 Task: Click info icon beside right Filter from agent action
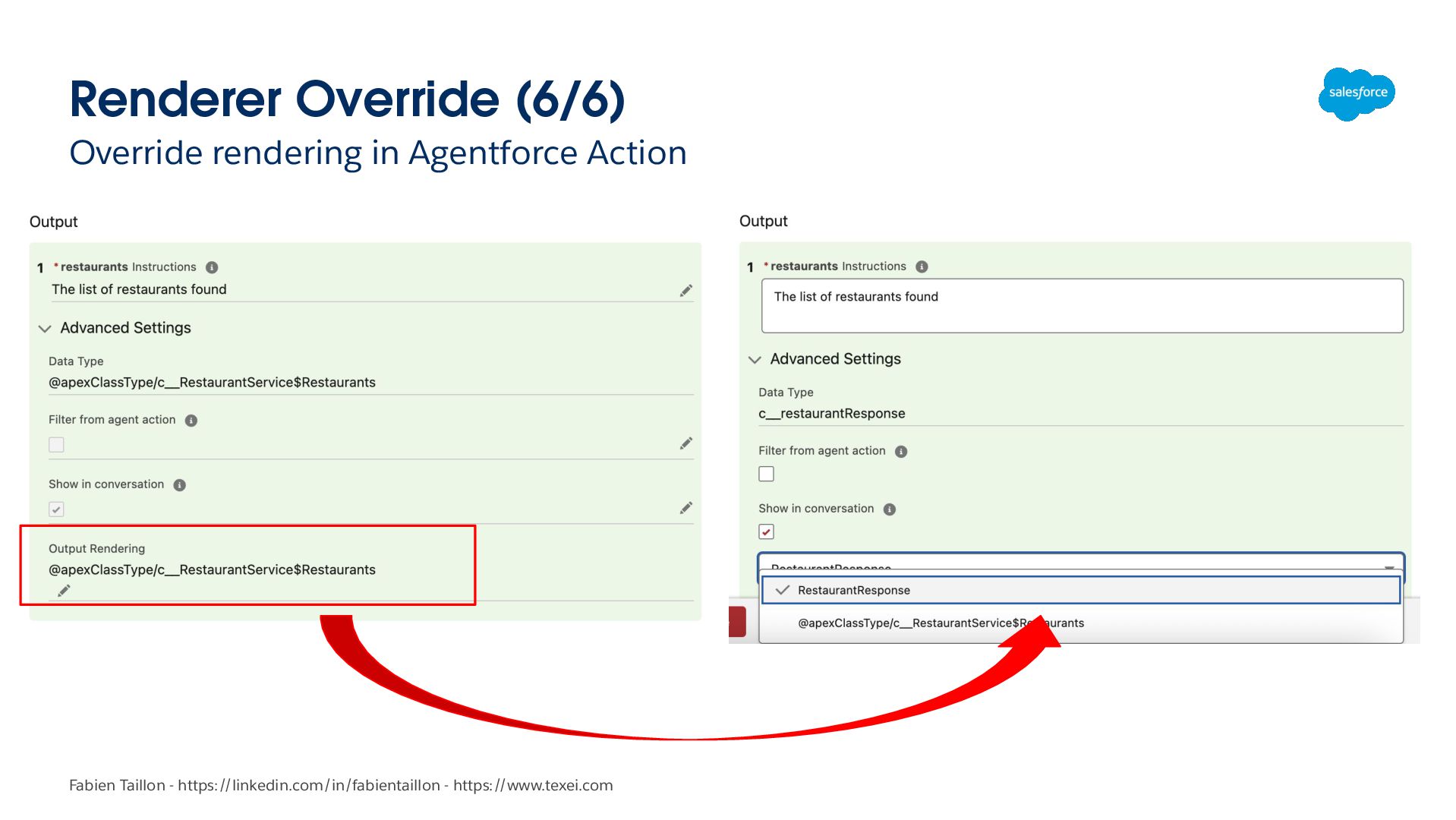[901, 452]
